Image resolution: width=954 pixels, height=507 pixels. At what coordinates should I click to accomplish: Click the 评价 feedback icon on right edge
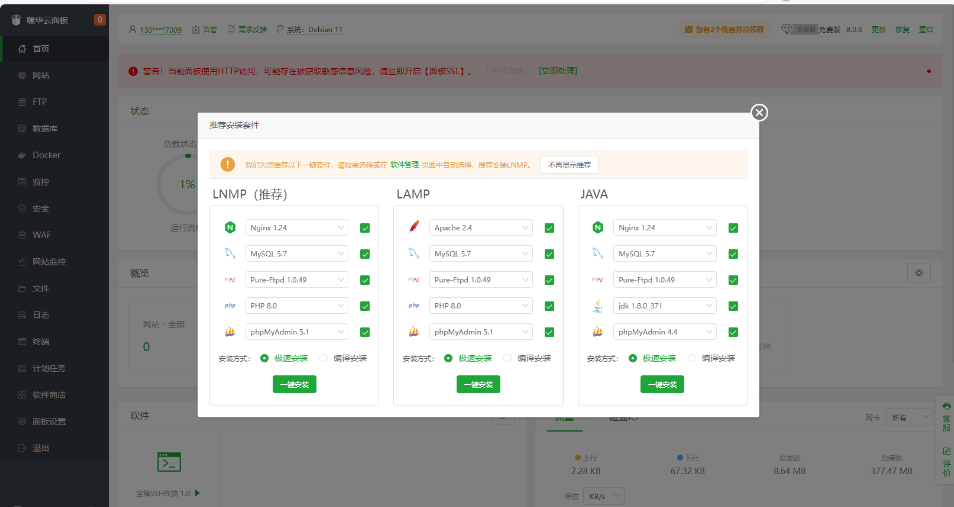tap(946, 451)
